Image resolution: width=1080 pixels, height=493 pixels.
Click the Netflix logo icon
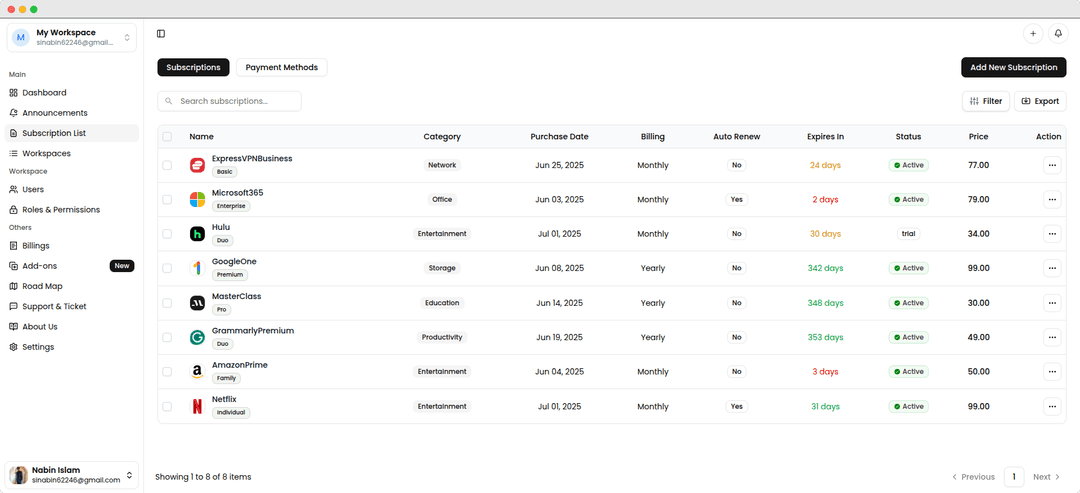click(x=197, y=406)
